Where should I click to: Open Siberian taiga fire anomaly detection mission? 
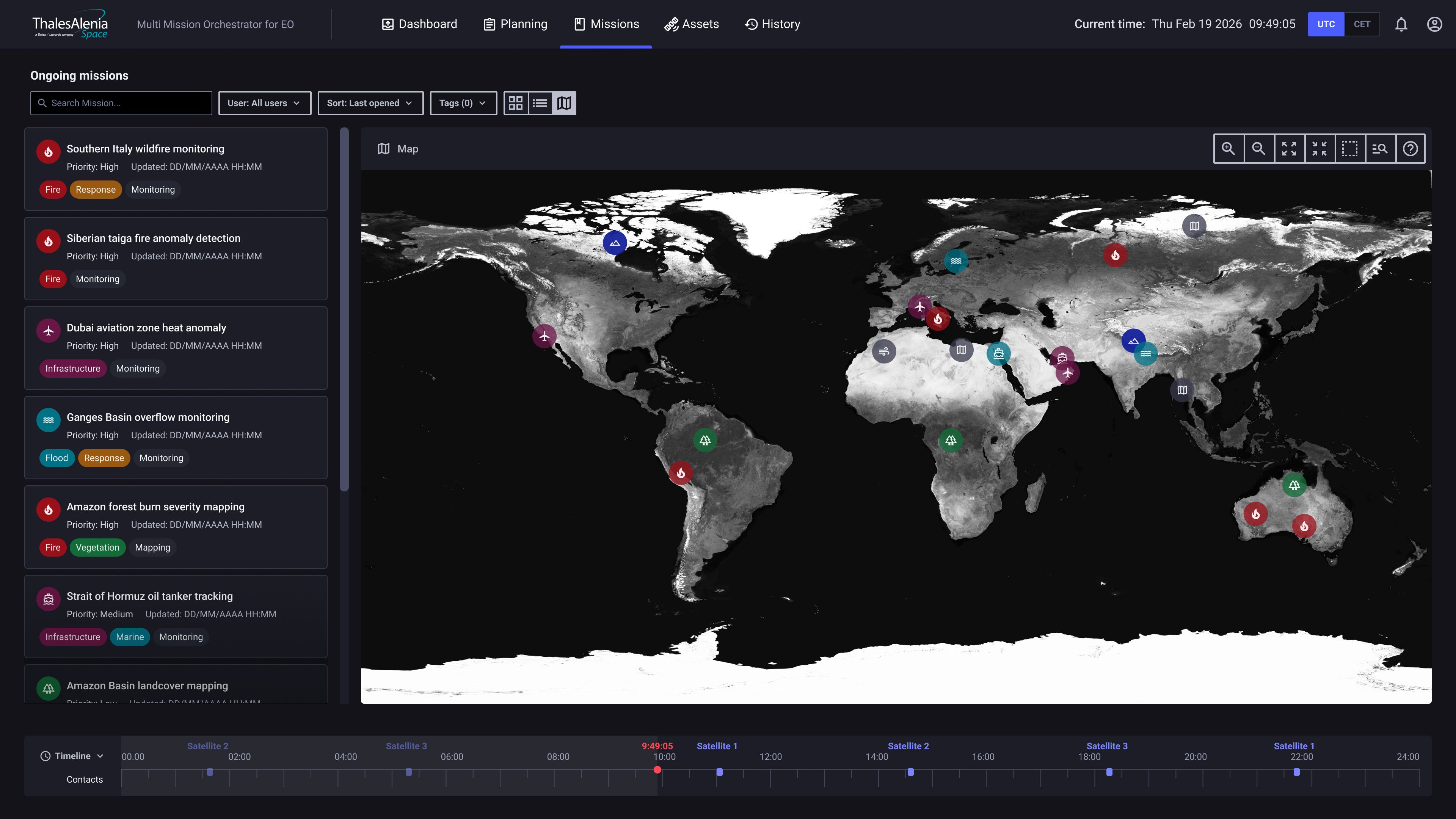pyautogui.click(x=176, y=258)
